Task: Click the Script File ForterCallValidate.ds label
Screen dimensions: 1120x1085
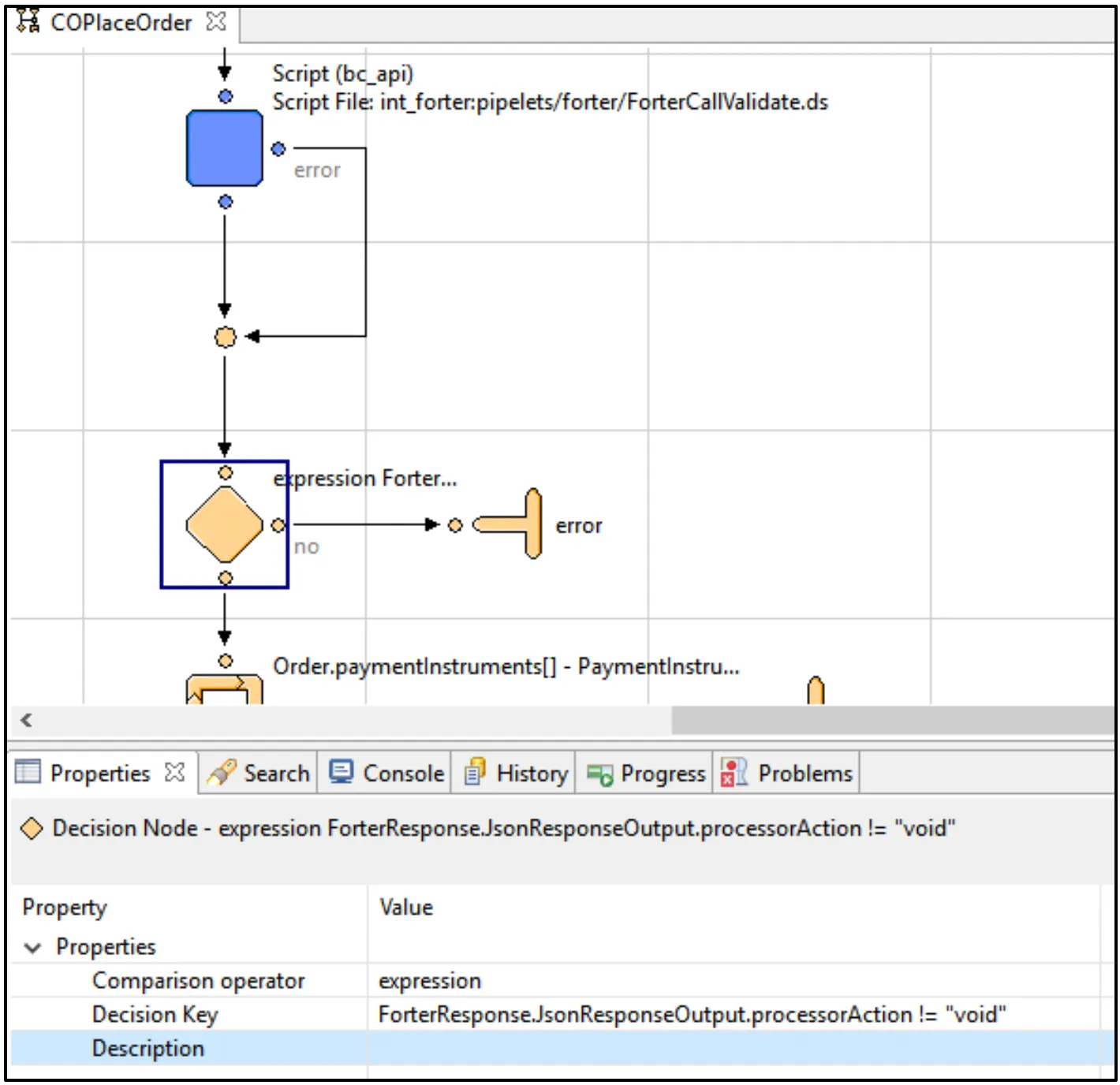Action: click(551, 102)
